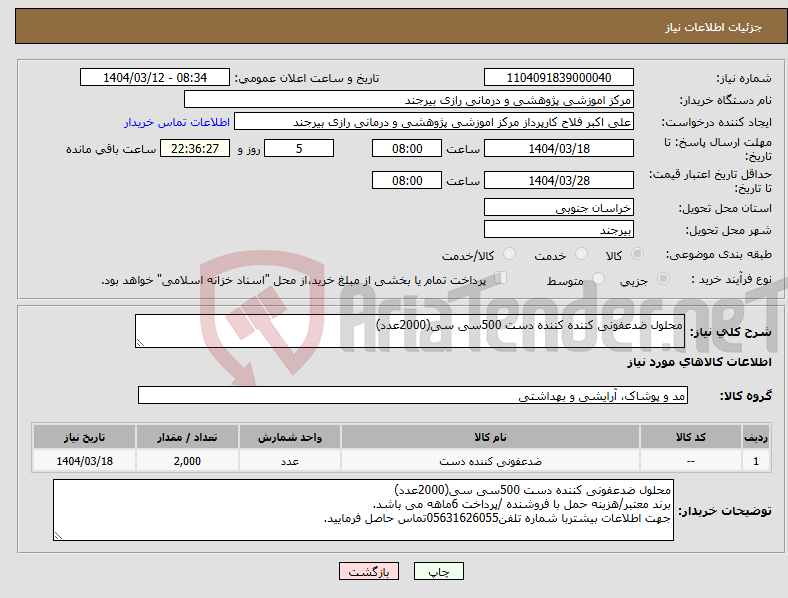Toggle the Islamic treasury payment checkbox
The width and height of the screenshot is (788, 598).
coord(501,278)
